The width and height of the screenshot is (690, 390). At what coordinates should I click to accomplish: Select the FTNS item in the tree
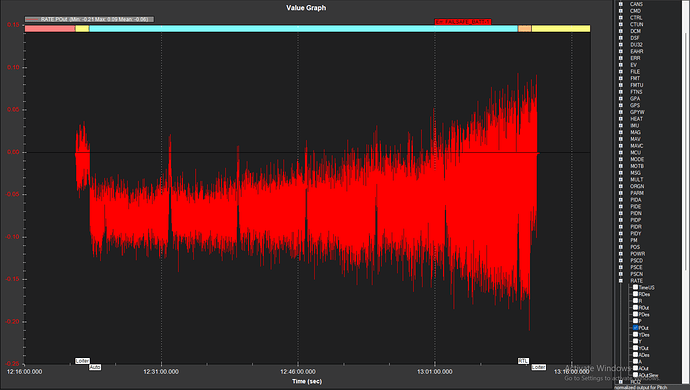636,92
